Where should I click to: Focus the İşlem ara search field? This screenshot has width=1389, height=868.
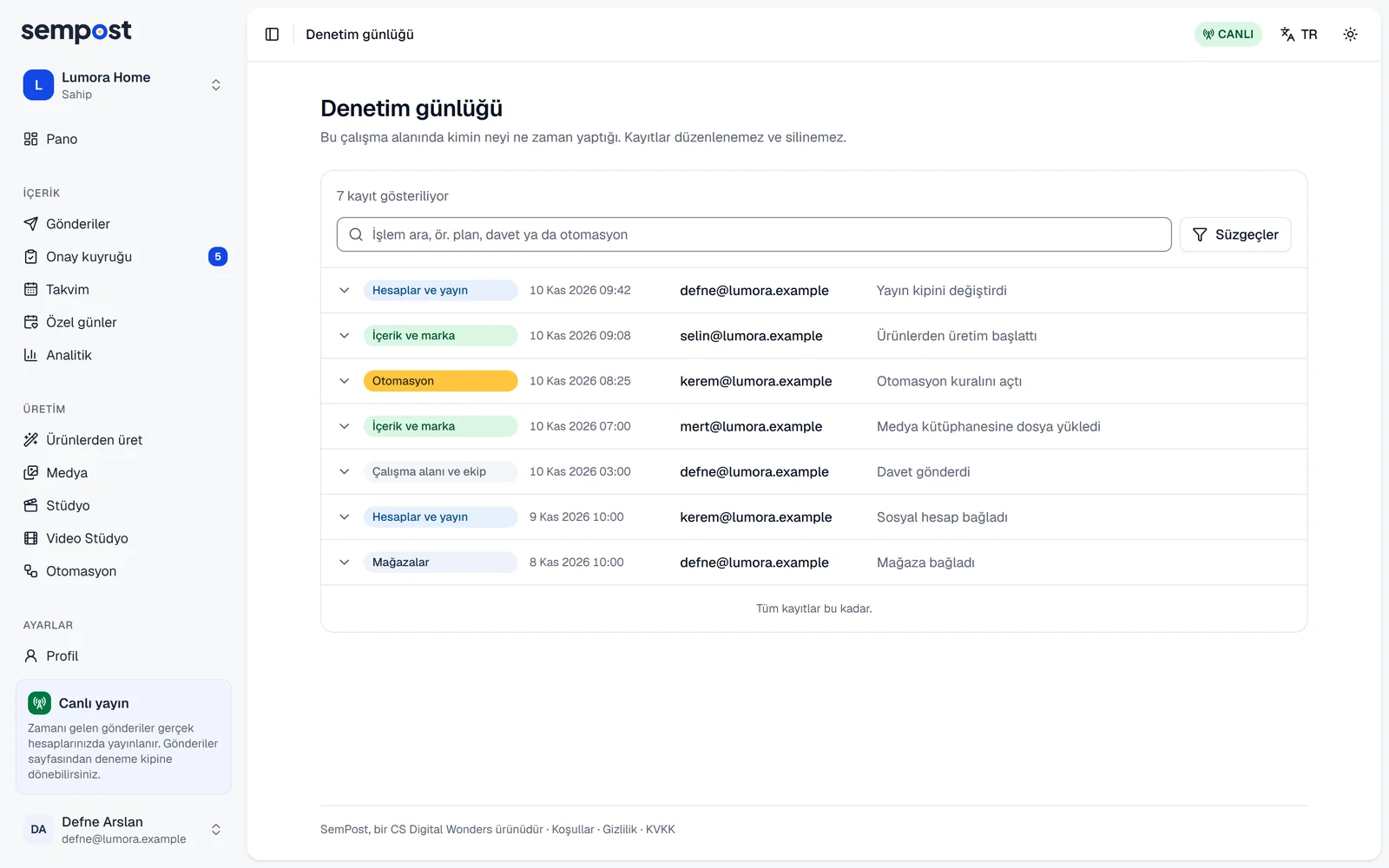[x=754, y=234]
